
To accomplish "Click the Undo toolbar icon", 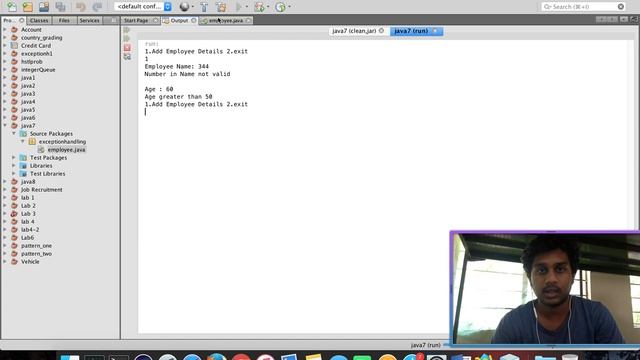I will pyautogui.click(x=81, y=7).
